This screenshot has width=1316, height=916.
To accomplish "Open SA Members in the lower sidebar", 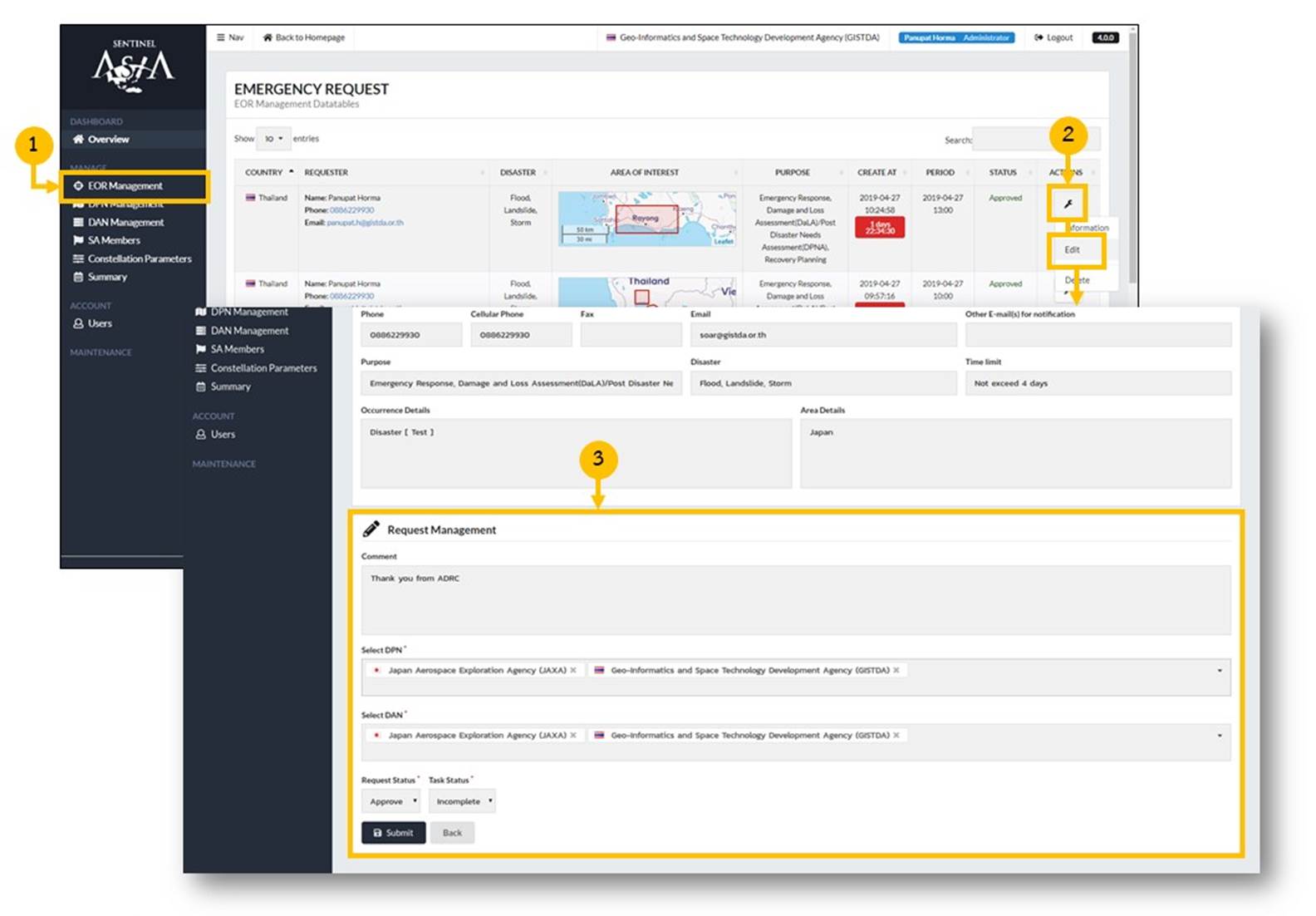I will [x=237, y=349].
